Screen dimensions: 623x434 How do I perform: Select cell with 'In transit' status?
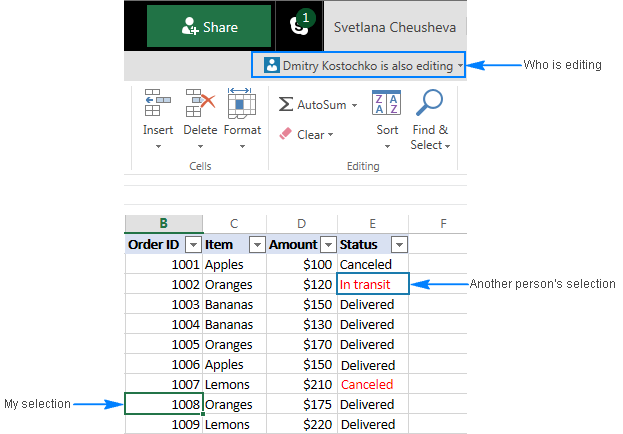374,285
